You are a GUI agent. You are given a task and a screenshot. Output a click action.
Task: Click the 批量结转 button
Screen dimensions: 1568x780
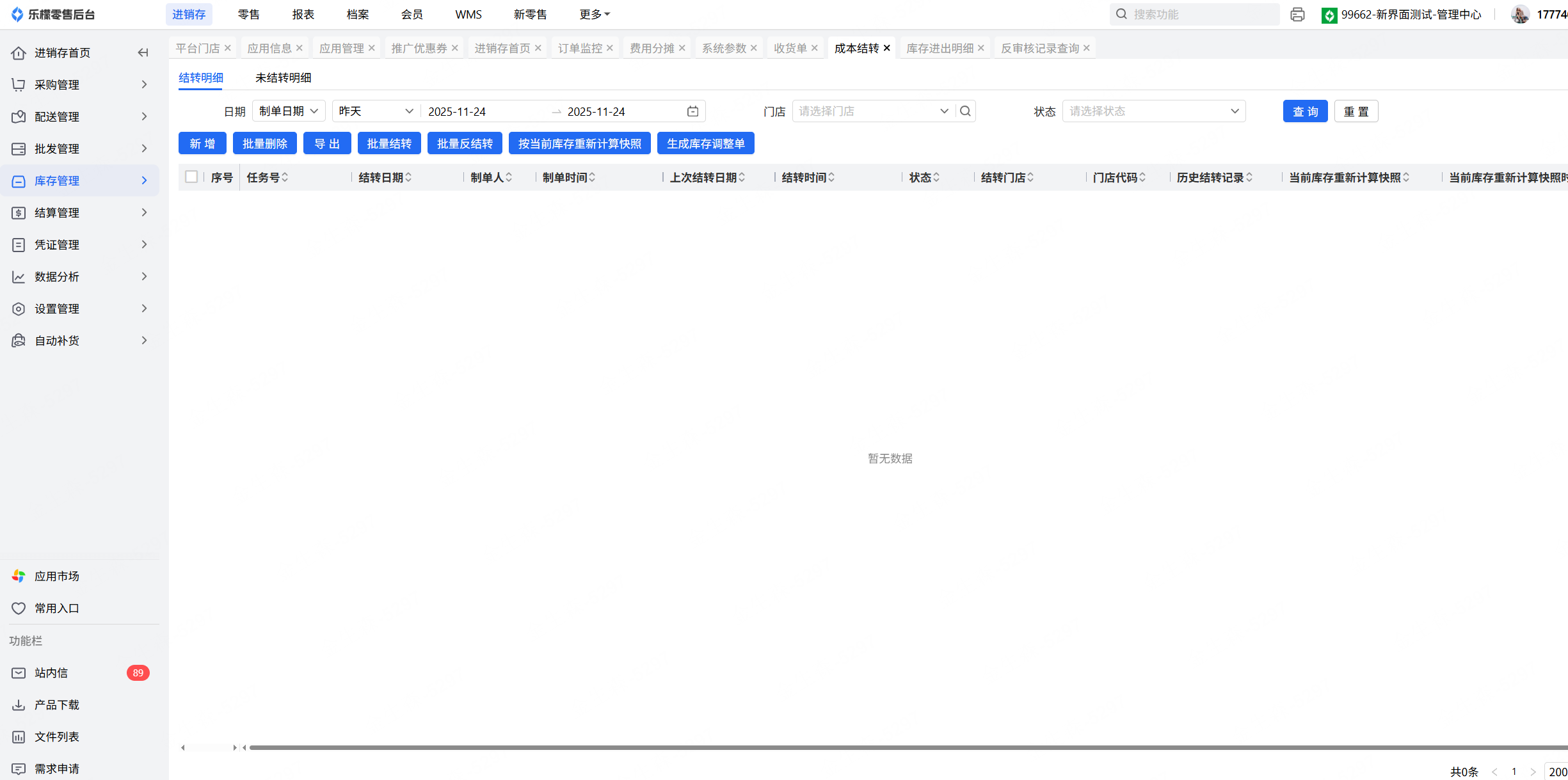(389, 143)
